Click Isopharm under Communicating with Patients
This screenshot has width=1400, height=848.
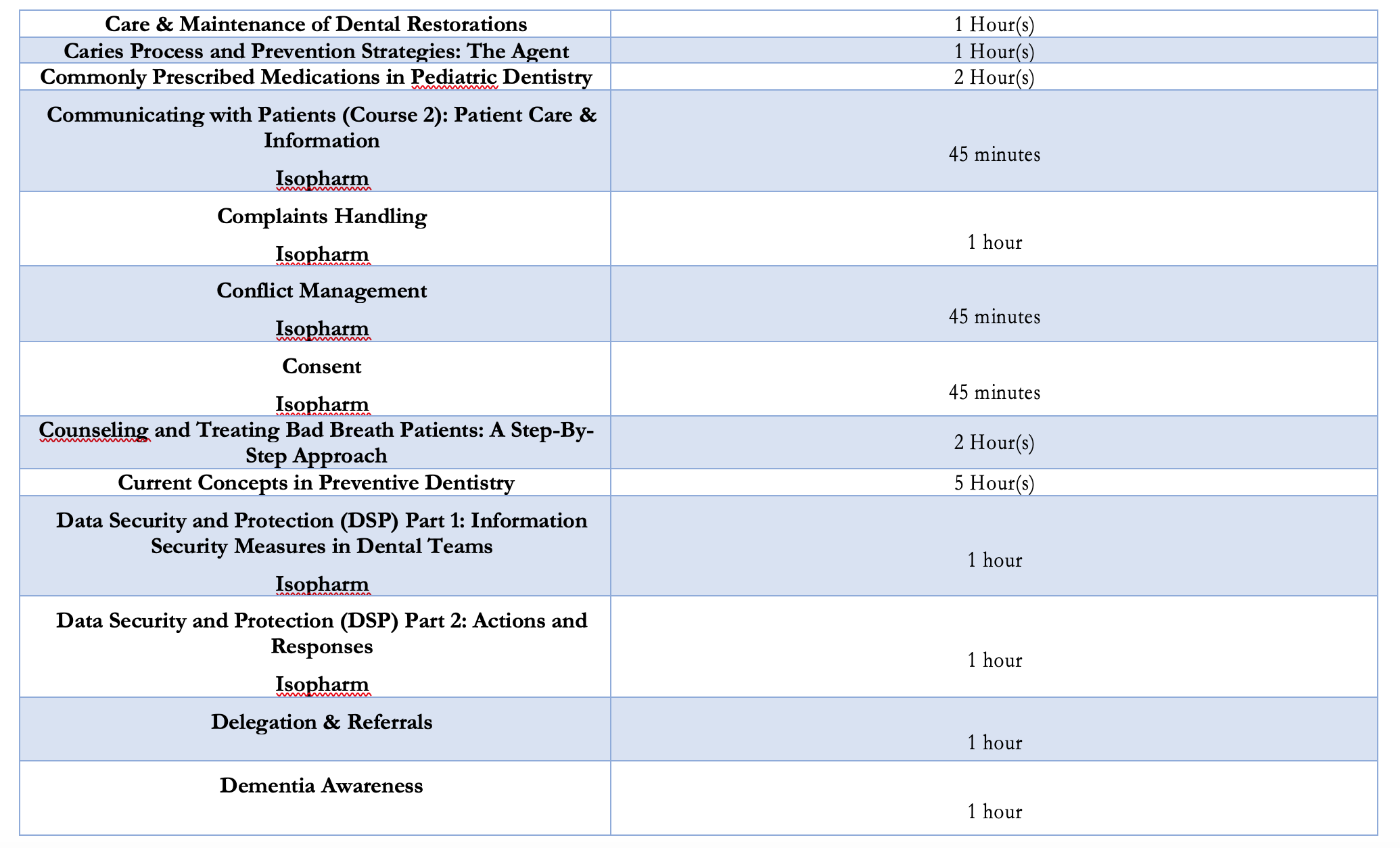323,179
